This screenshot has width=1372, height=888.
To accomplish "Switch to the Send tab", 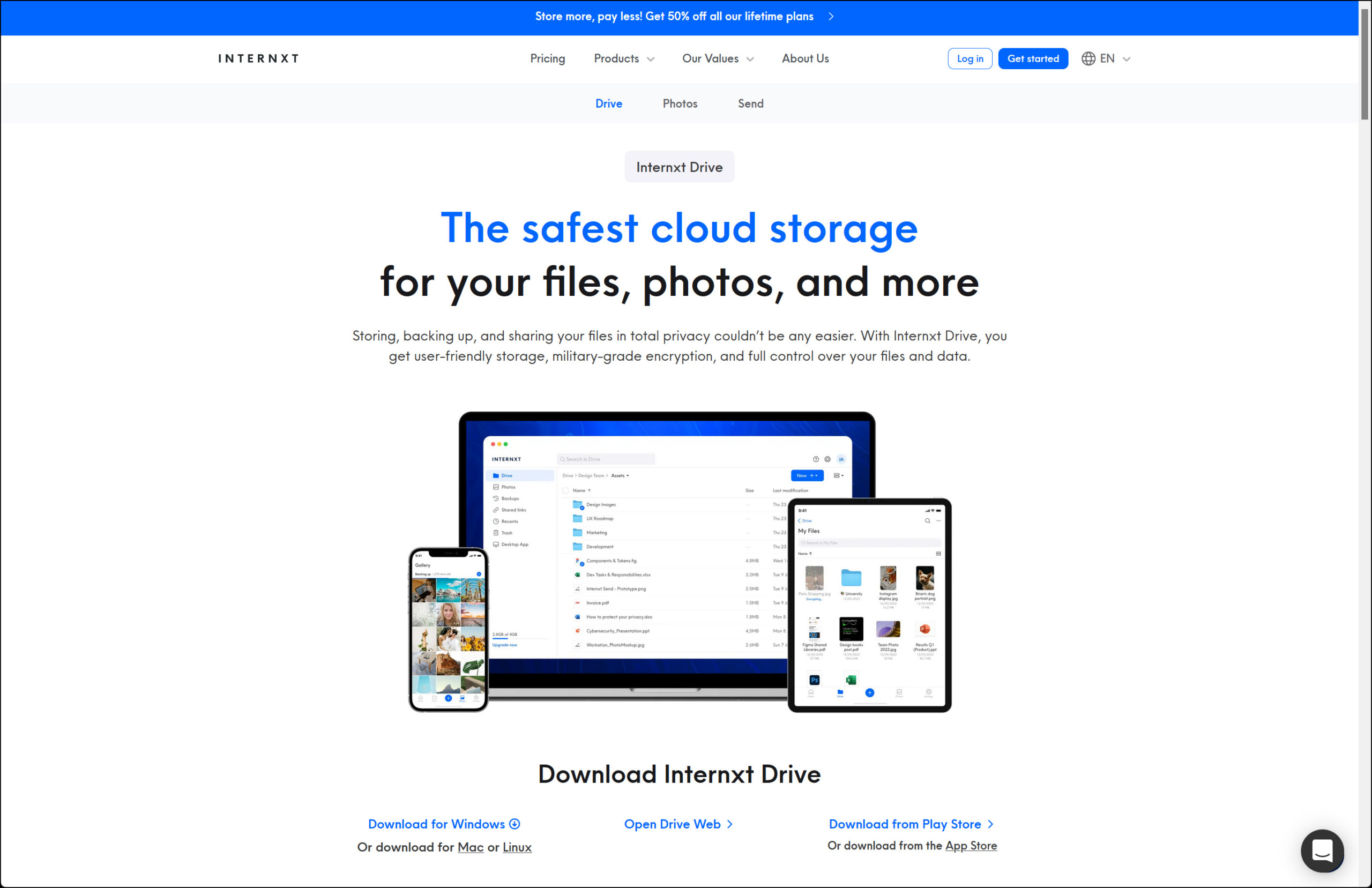I will point(750,103).
